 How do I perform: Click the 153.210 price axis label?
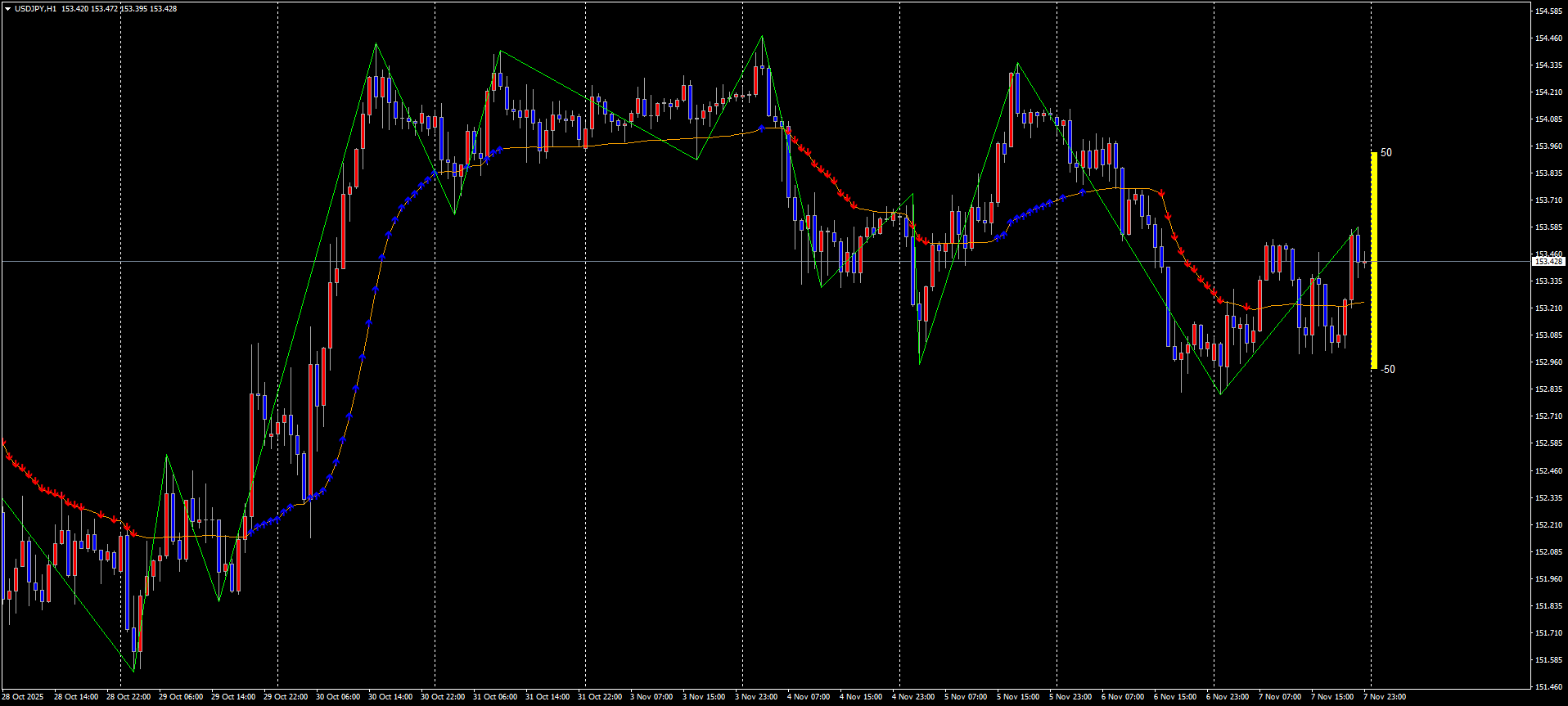pyautogui.click(x=1549, y=308)
